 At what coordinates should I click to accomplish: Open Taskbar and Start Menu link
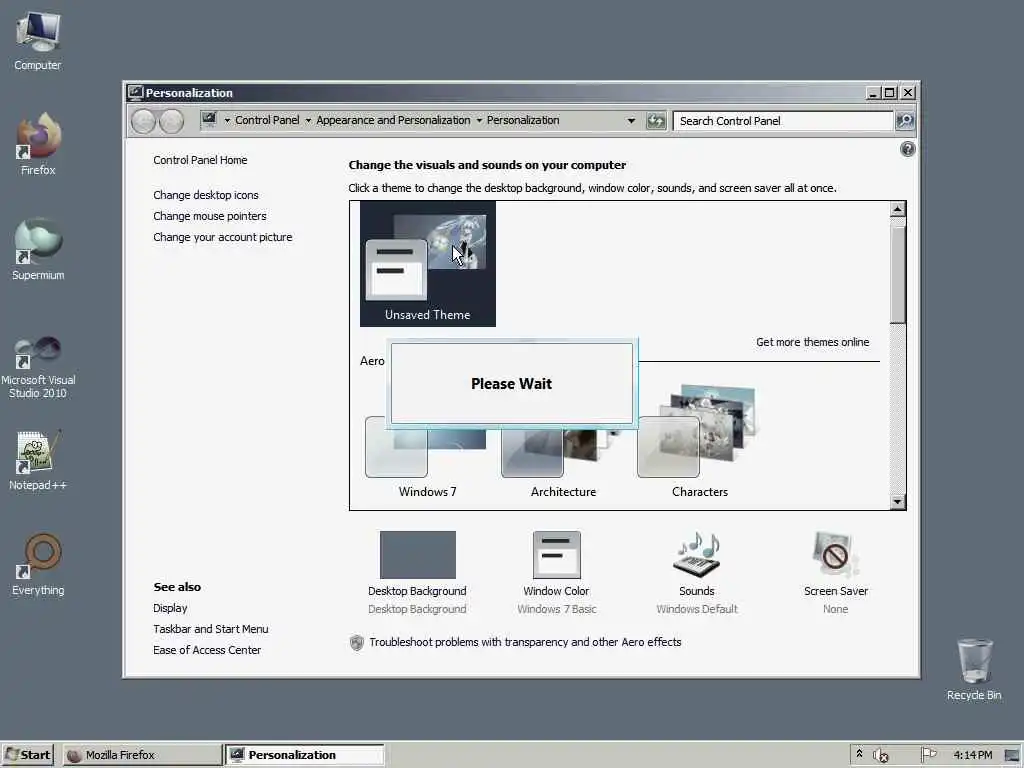[210, 629]
